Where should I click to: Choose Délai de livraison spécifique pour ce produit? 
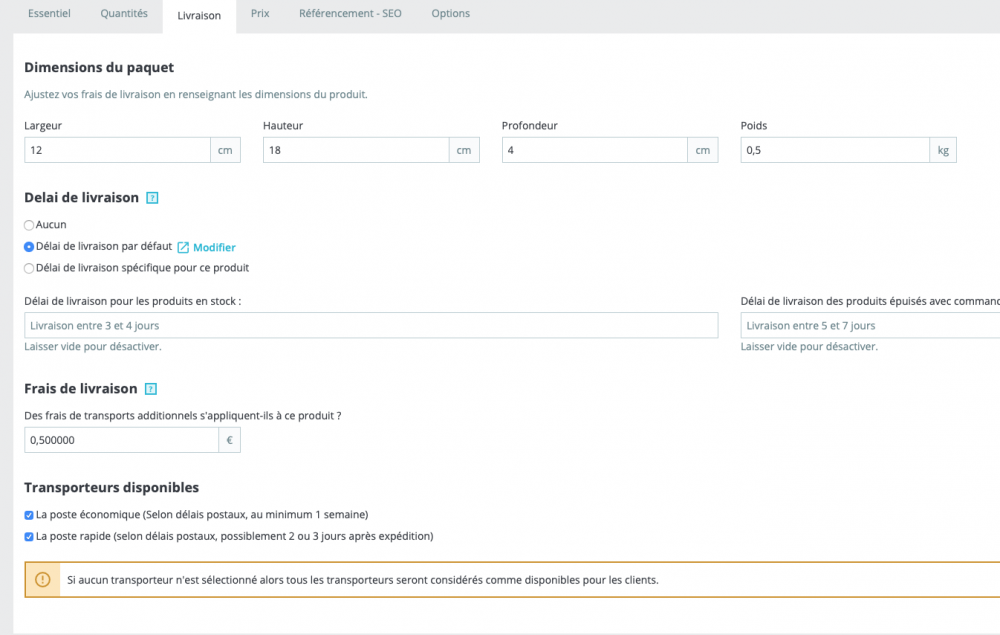coord(29,268)
